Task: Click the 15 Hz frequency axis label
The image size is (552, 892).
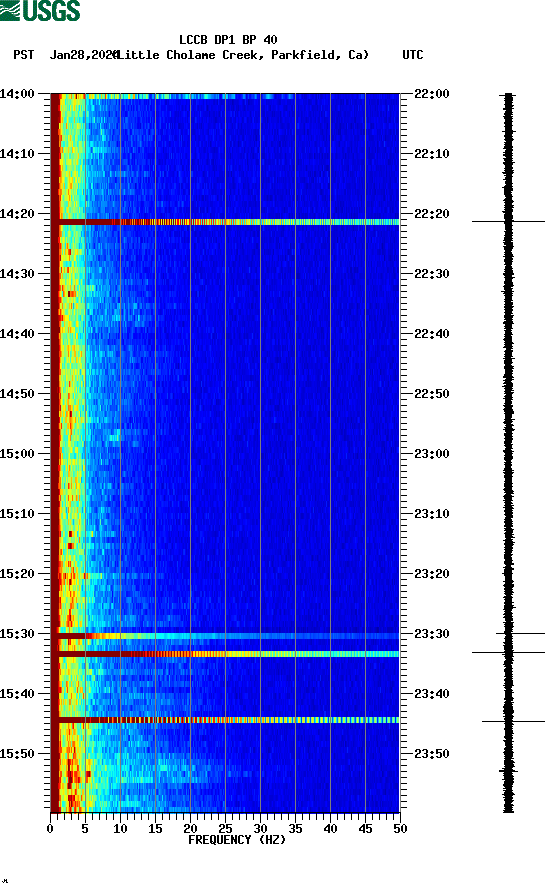Action: [155, 829]
